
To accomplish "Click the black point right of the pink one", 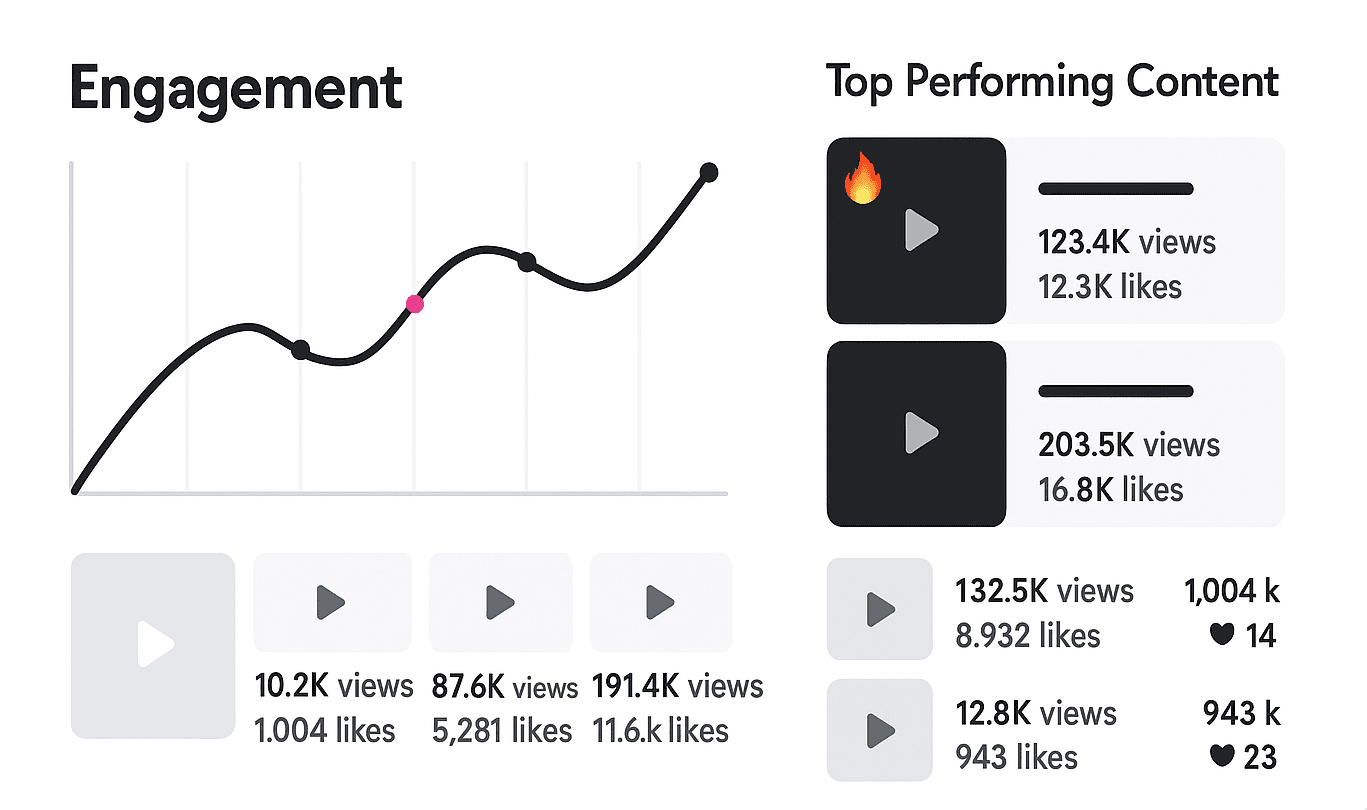I will coord(527,262).
